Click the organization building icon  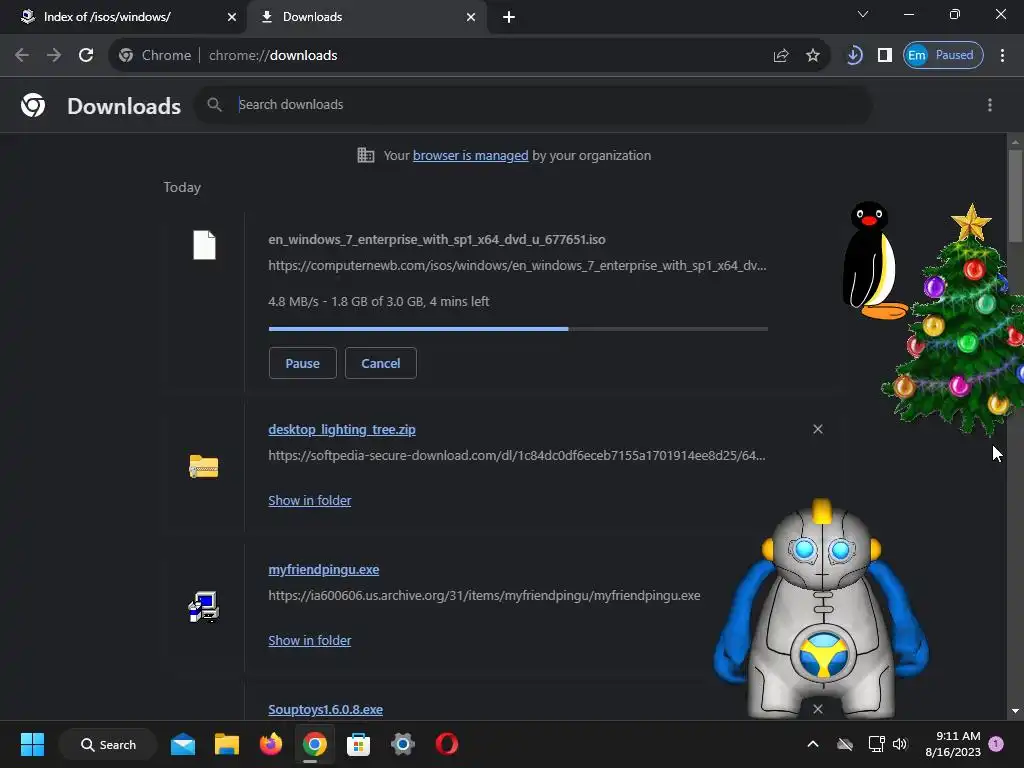tap(366, 155)
